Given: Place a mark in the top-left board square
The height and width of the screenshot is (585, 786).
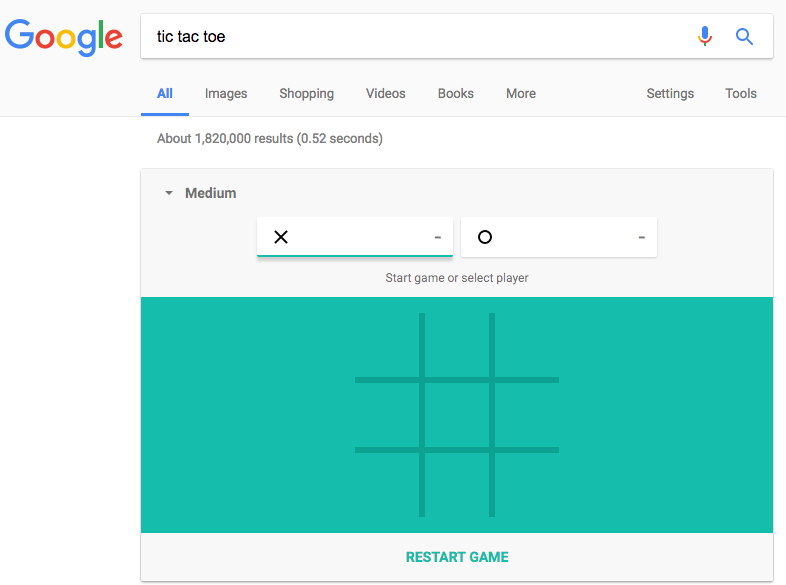Looking at the screenshot, I should (387, 346).
